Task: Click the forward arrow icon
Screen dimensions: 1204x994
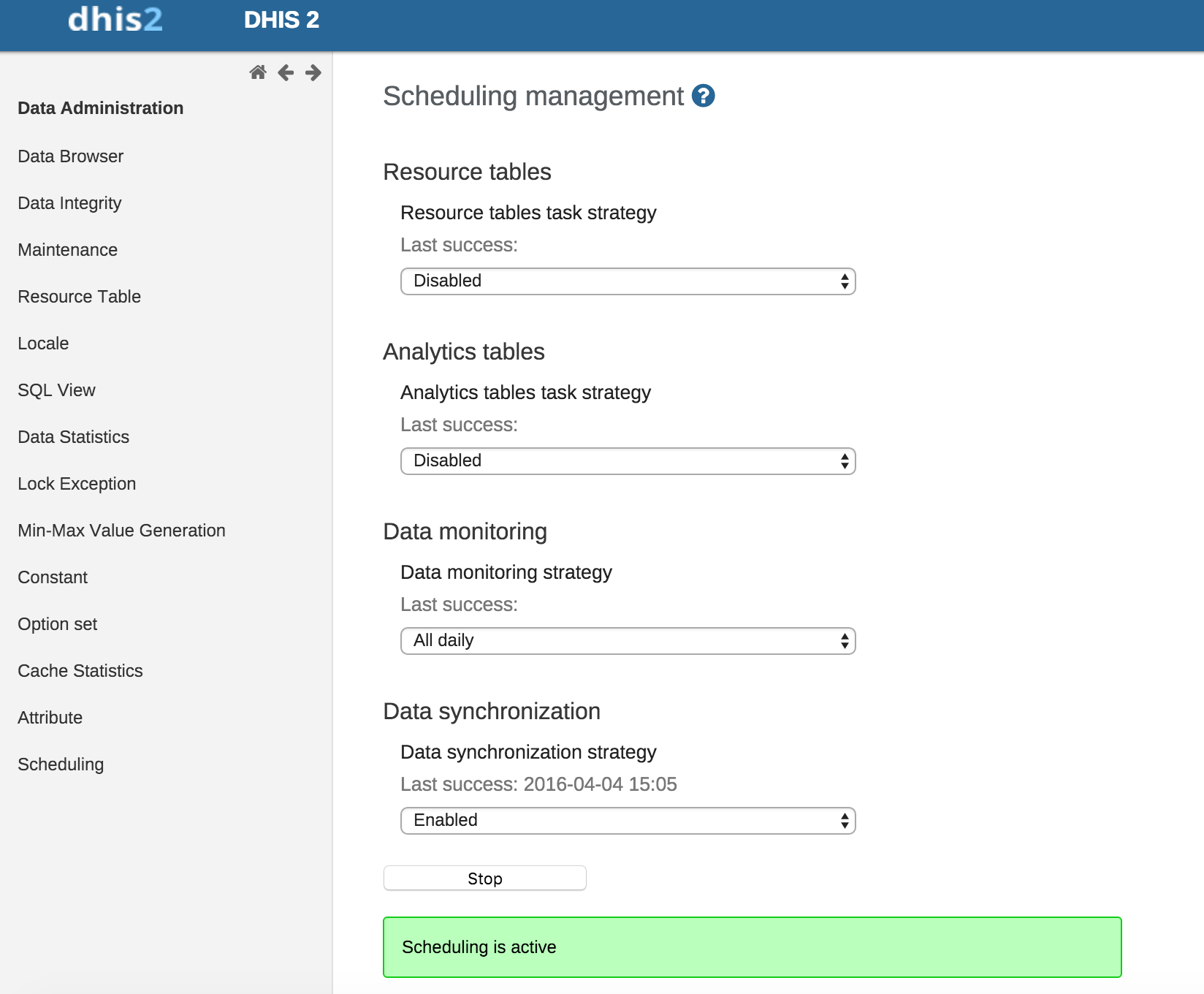Action: pyautogui.click(x=313, y=72)
